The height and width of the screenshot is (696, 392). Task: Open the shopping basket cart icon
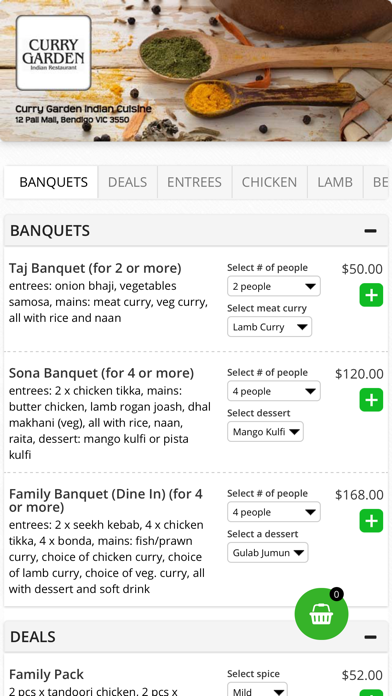pos(321,614)
